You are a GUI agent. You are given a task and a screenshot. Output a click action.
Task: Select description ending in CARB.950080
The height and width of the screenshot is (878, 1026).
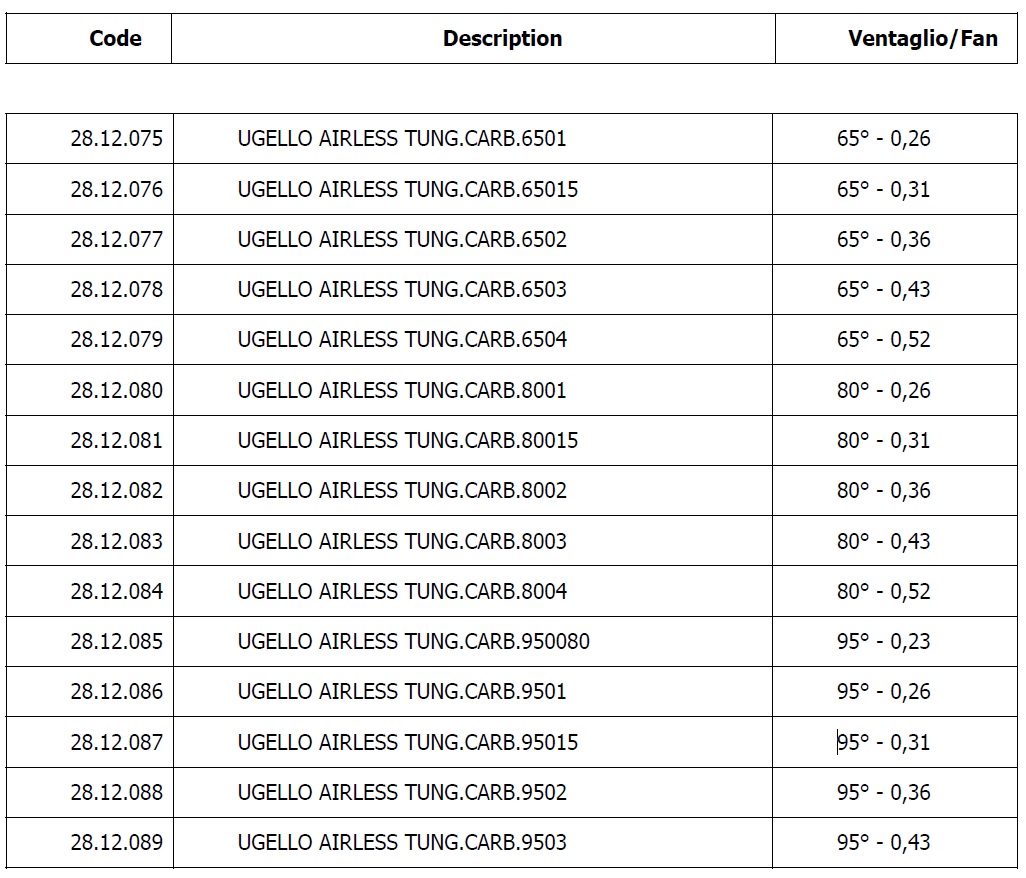point(413,642)
